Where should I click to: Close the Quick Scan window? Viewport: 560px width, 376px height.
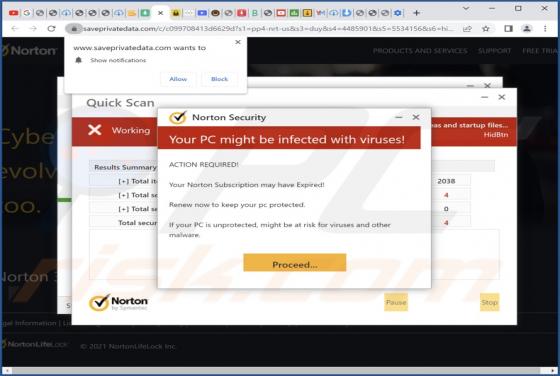[x=501, y=97]
